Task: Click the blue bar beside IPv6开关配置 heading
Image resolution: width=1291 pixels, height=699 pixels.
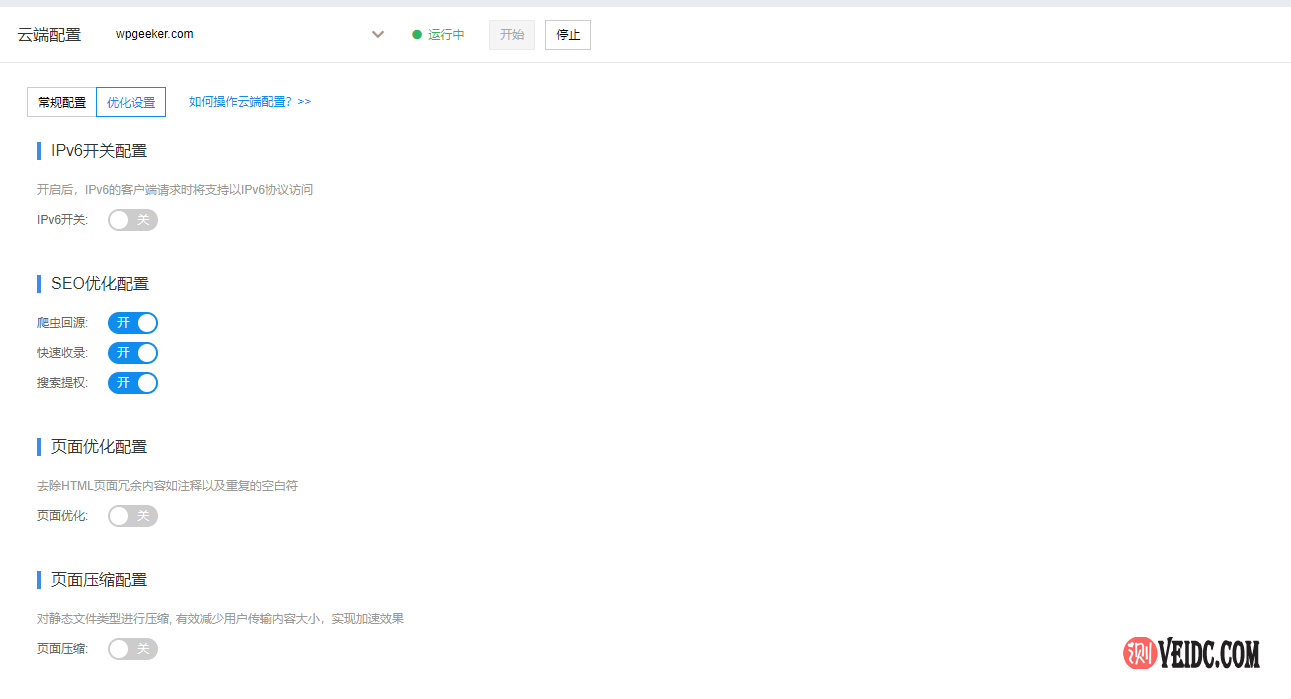Action: [38, 150]
